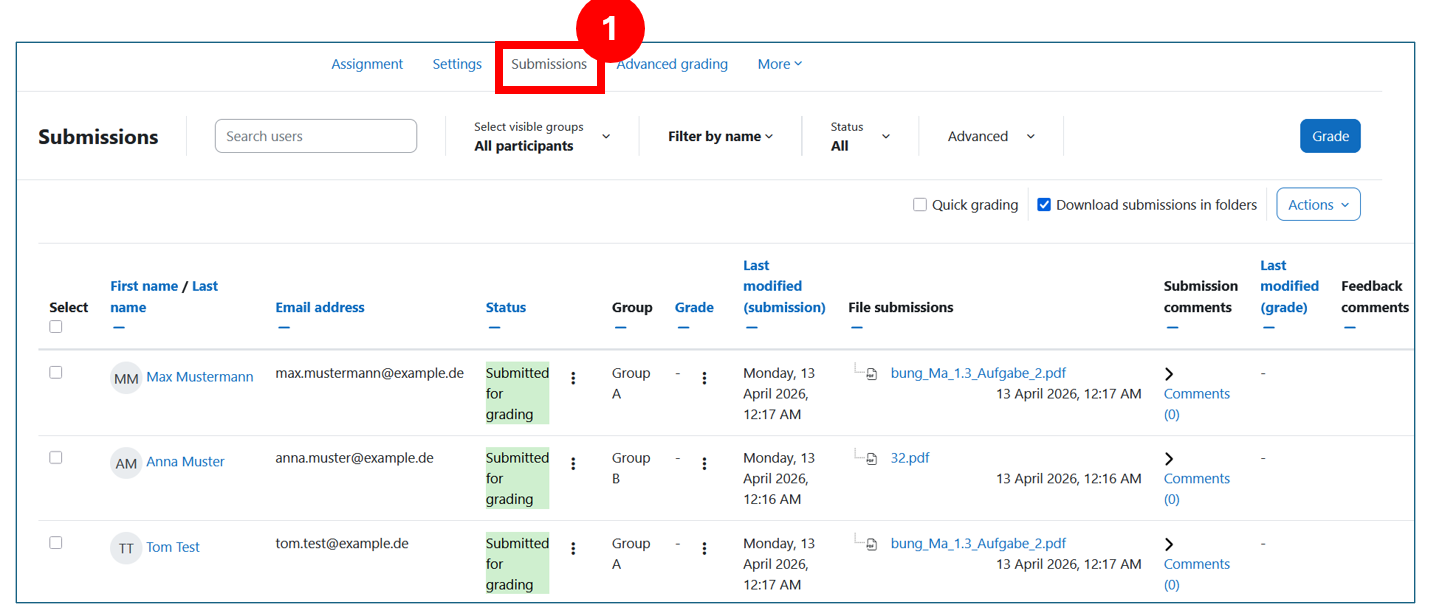This screenshot has height=615, width=1431.
Task: Sort by Last modified (grade) header
Action: click(1289, 286)
